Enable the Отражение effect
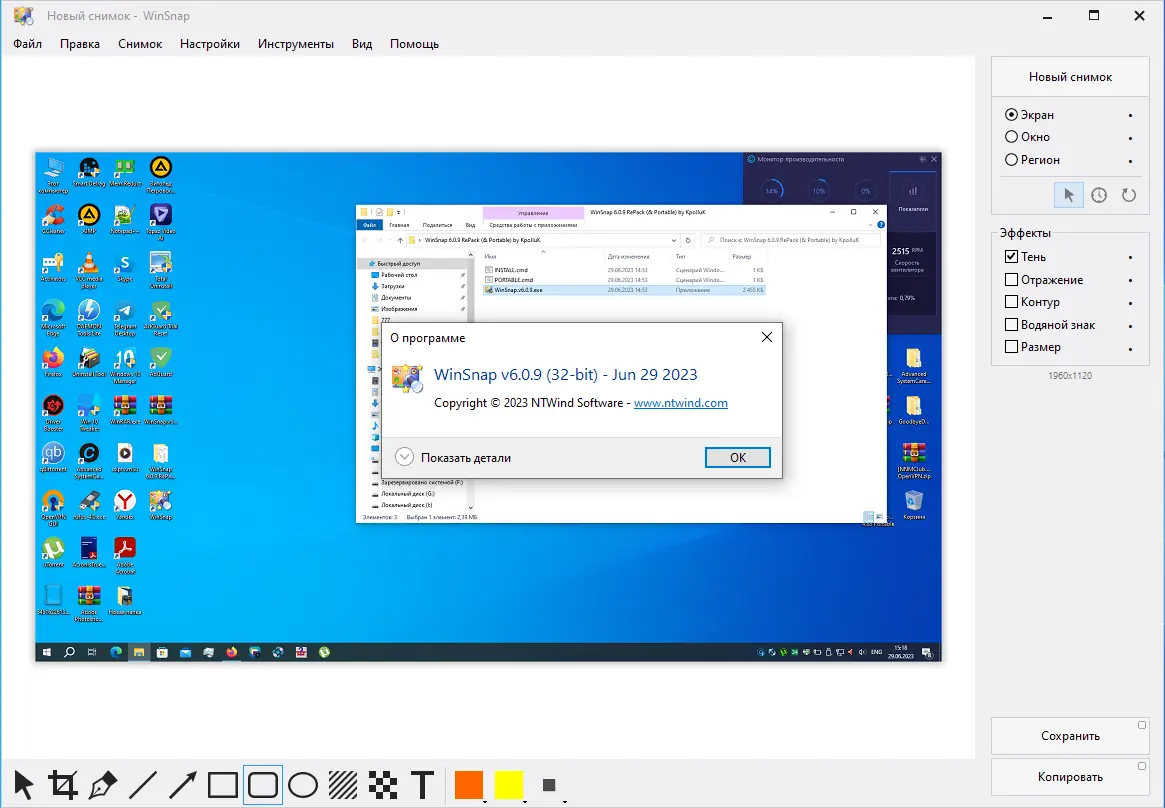 pyautogui.click(x=1014, y=279)
